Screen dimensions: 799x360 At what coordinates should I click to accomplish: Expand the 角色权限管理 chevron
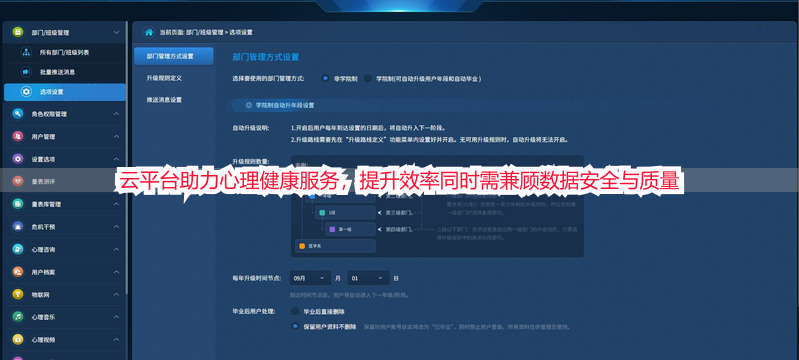pos(116,114)
